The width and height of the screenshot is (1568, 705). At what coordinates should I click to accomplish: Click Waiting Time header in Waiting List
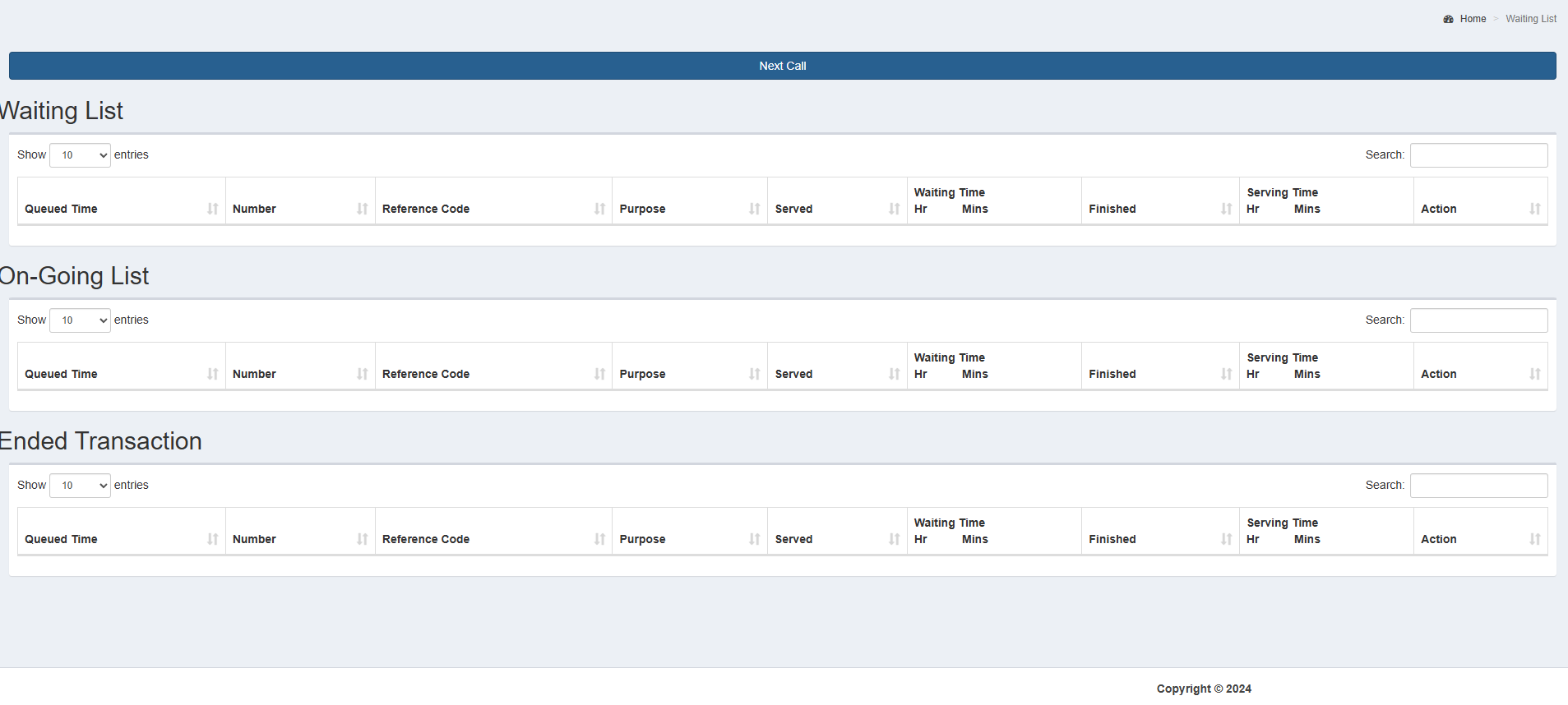949,192
